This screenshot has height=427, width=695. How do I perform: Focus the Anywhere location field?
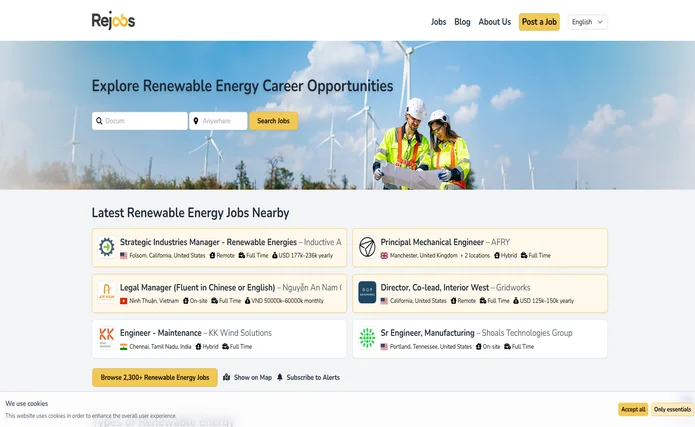point(218,121)
